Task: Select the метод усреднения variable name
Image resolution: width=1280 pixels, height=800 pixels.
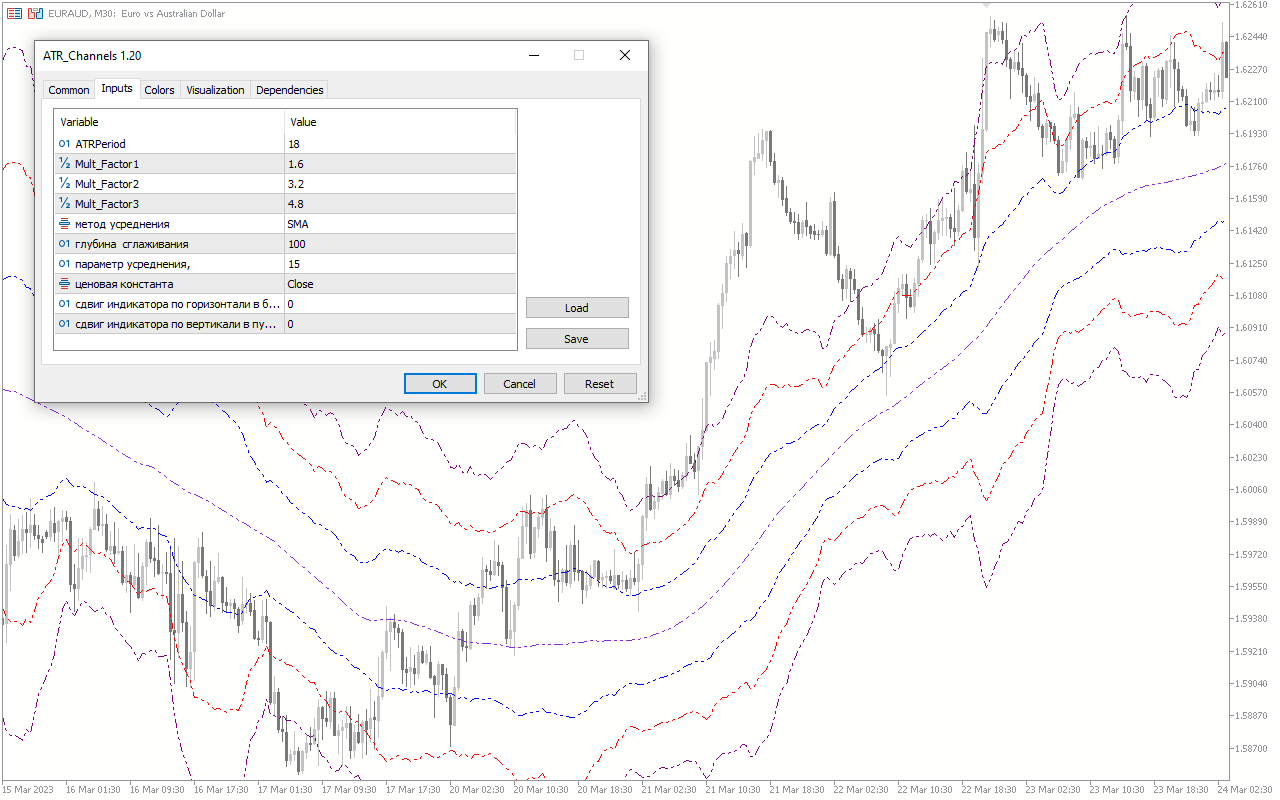Action: coord(122,224)
